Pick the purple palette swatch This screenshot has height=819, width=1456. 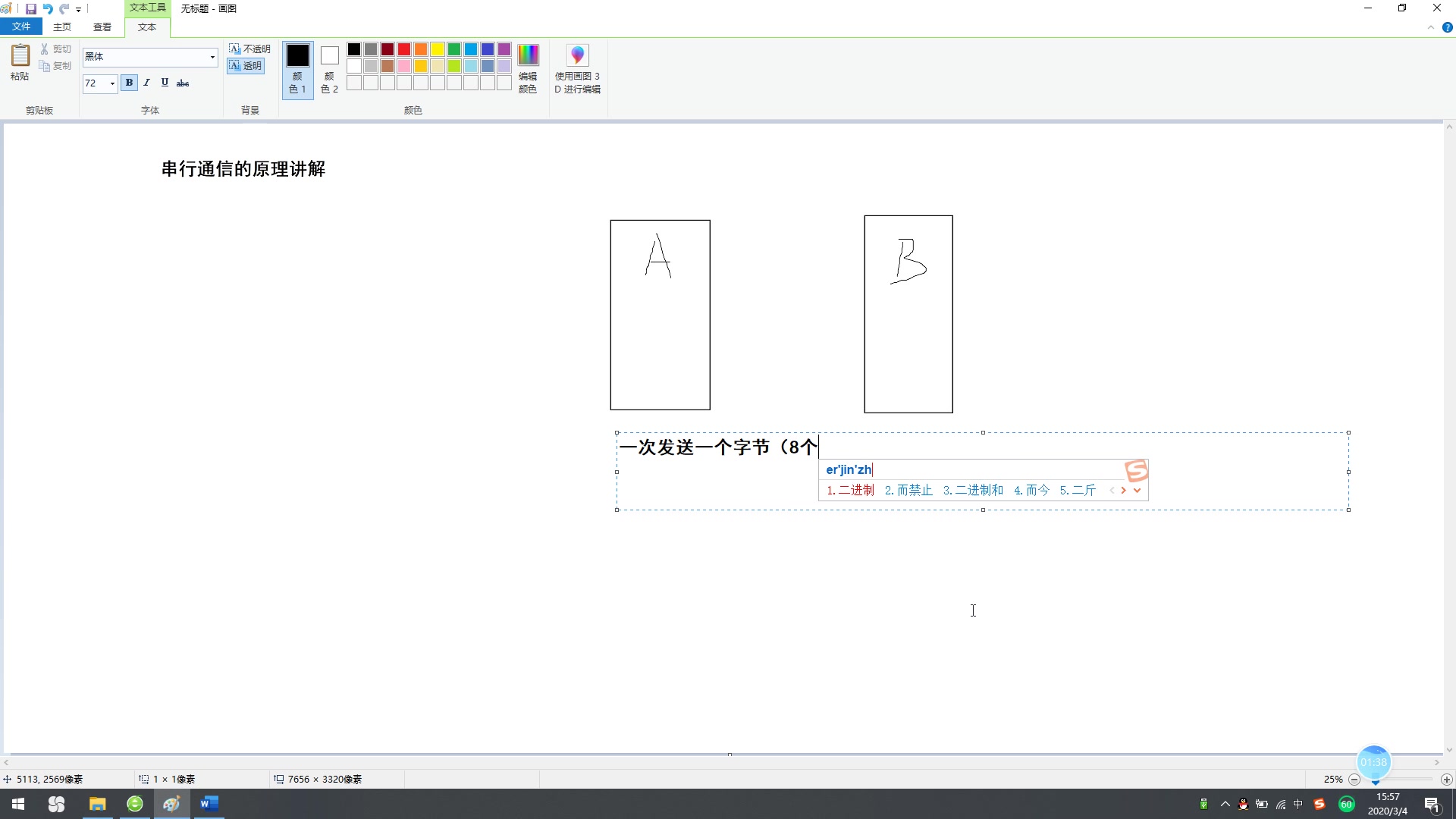(x=504, y=49)
